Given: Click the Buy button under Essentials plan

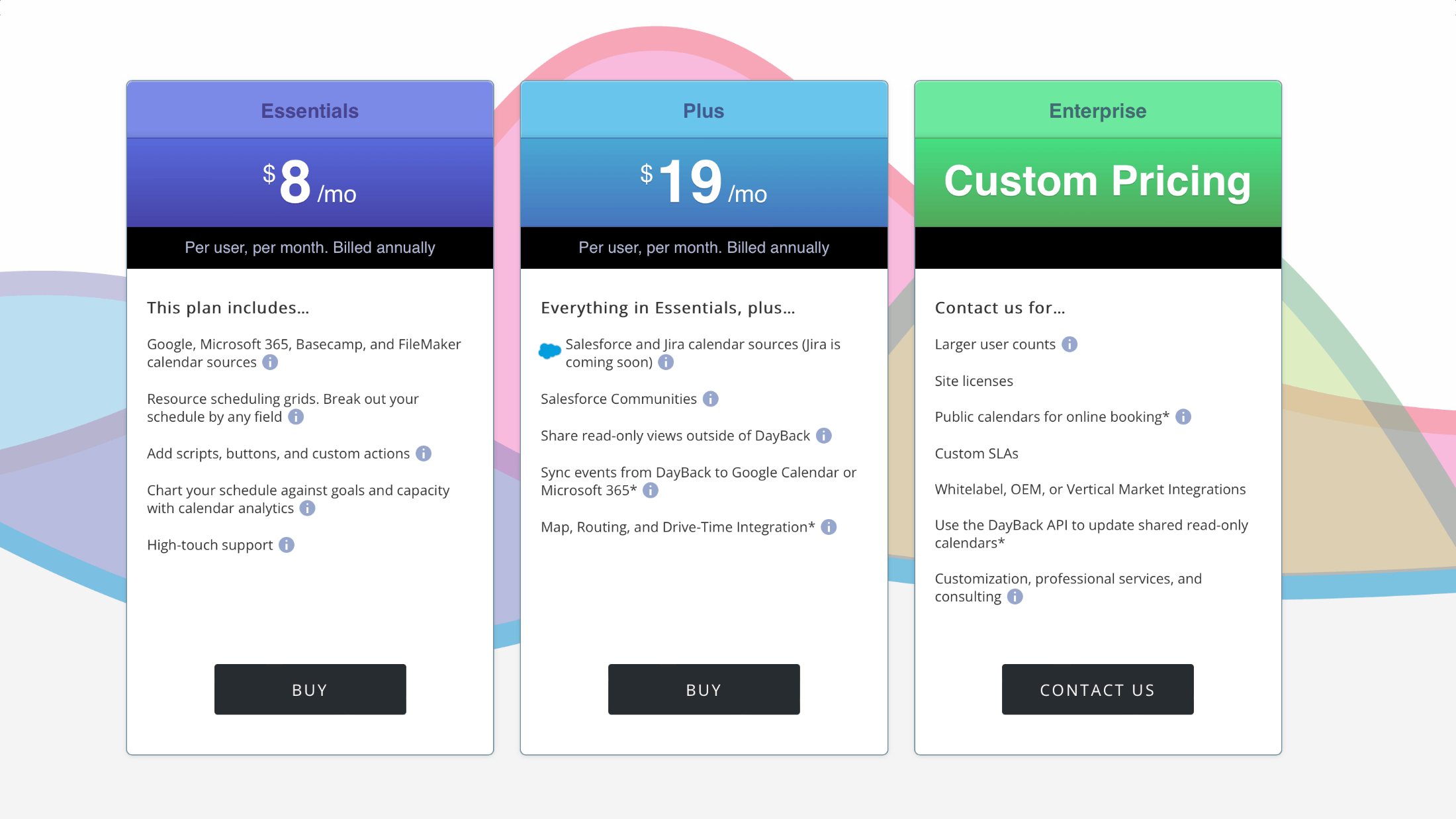Looking at the screenshot, I should tap(310, 689).
